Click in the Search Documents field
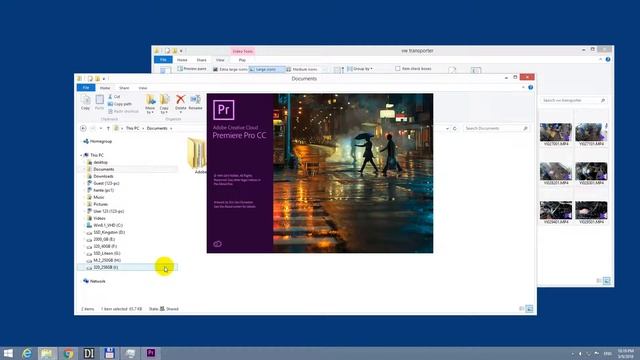Image resolution: width=640 pixels, height=360 pixels. pos(496,128)
